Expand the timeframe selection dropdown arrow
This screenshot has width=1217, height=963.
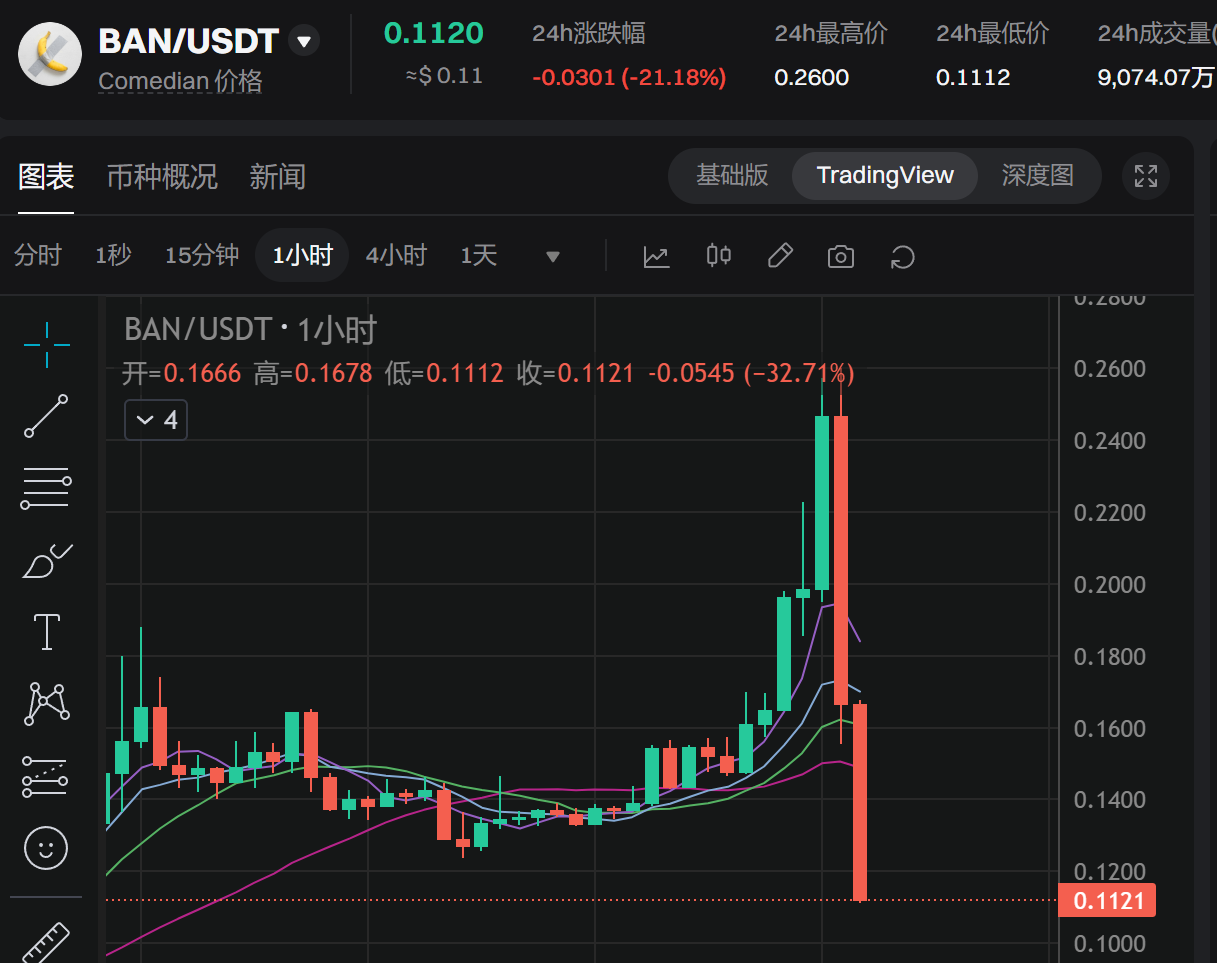point(552,256)
